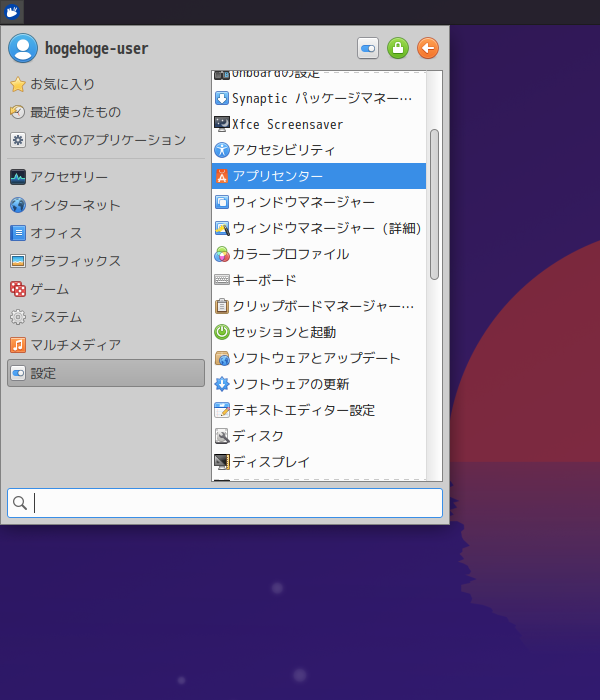Open the オフィス category
This screenshot has height=700, width=600.
click(106, 233)
